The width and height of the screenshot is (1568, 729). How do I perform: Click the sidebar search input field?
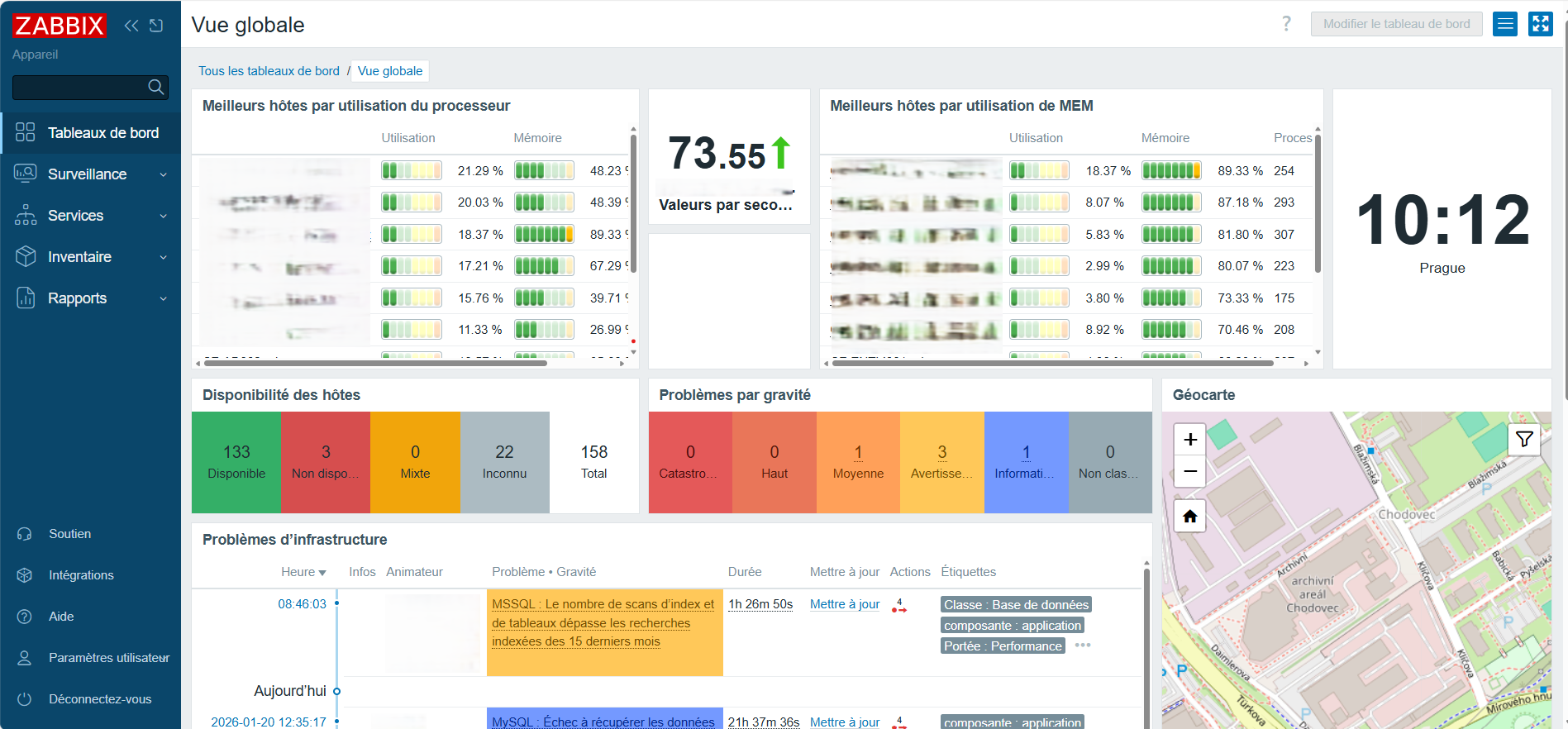coord(79,87)
